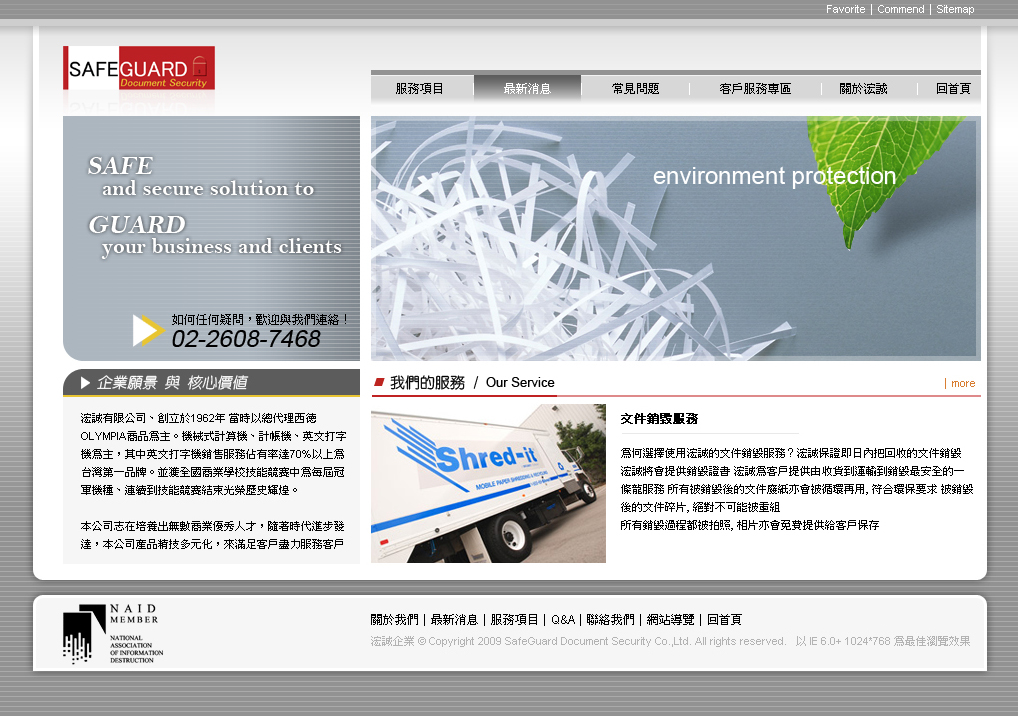Screen dimensions: 1018x716
Task: Click the triangle icon beside 企業願景
Action: [x=84, y=383]
